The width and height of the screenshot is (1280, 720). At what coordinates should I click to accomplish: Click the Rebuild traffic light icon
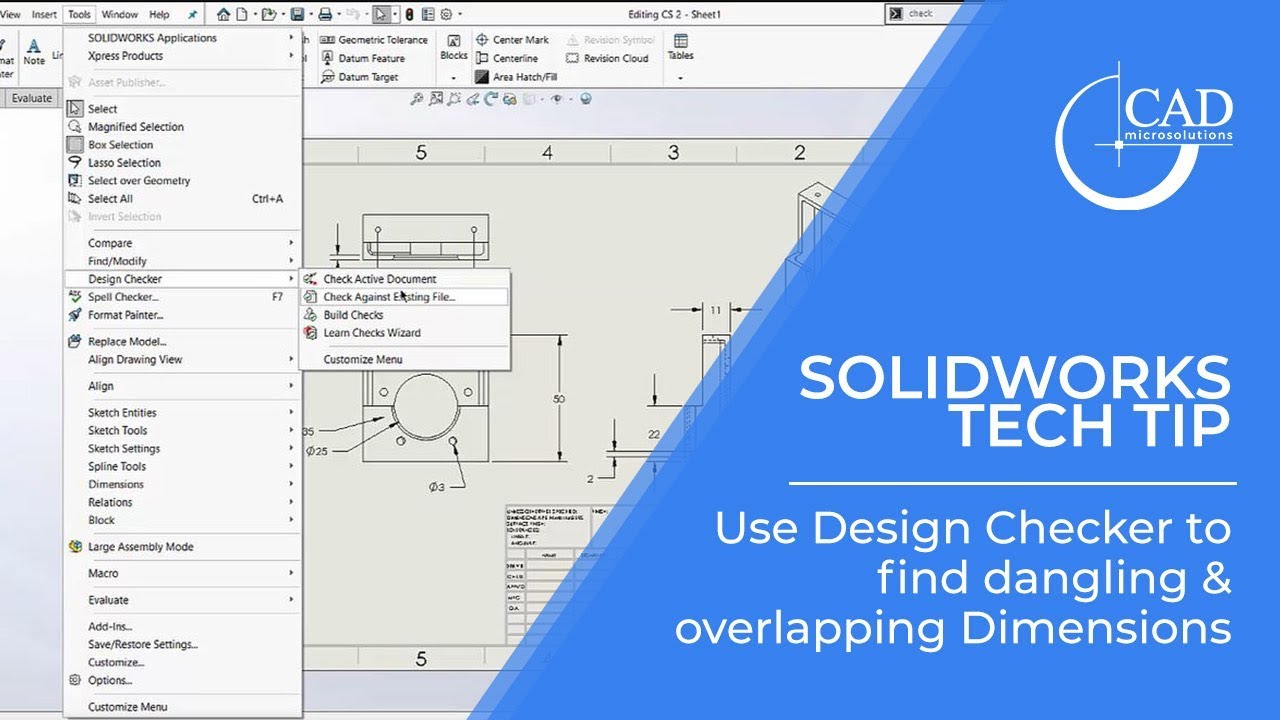409,14
